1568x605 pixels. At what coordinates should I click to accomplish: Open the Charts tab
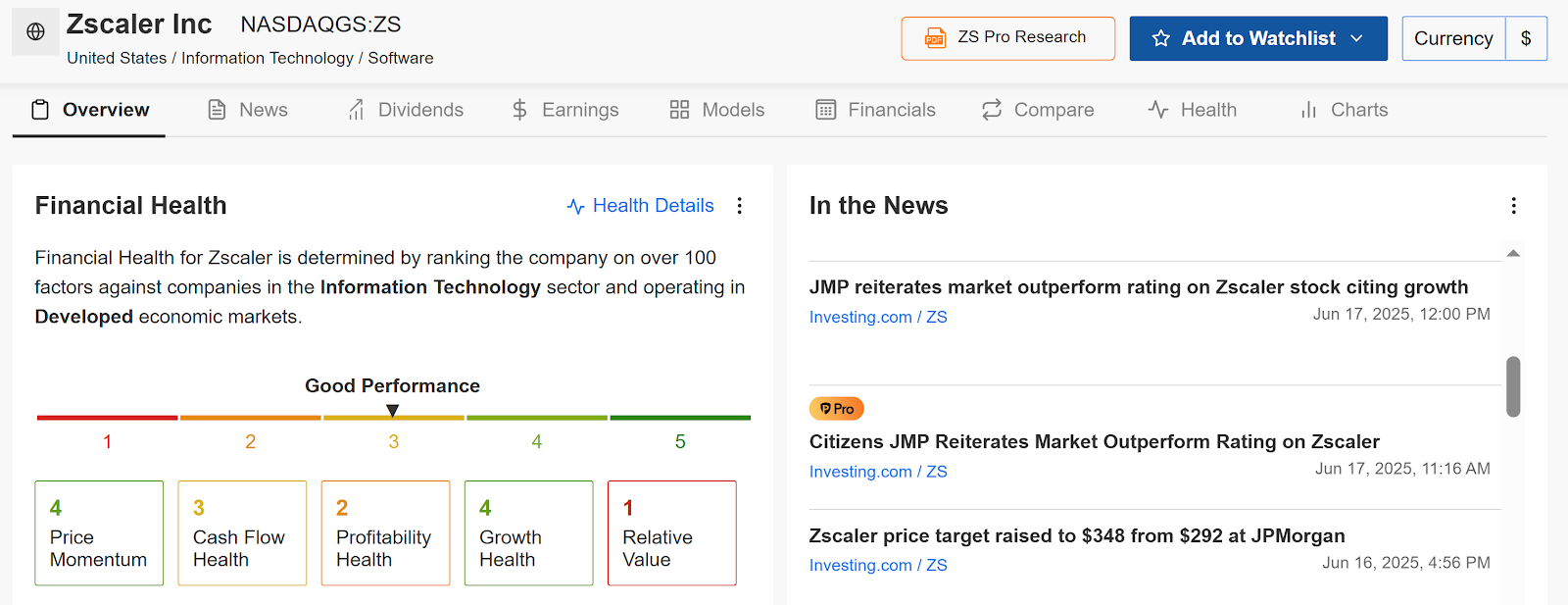click(1344, 110)
